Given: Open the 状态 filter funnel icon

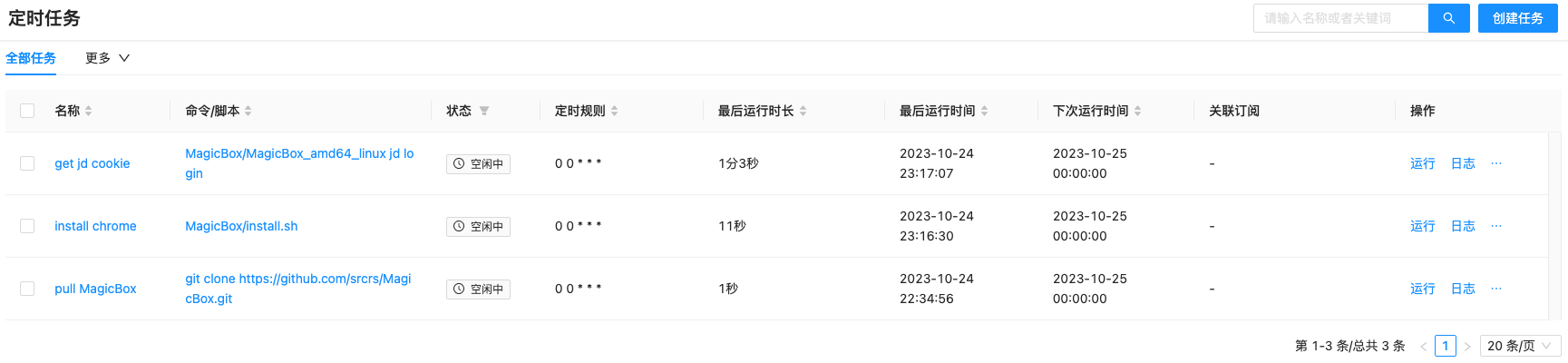Looking at the screenshot, I should (484, 111).
